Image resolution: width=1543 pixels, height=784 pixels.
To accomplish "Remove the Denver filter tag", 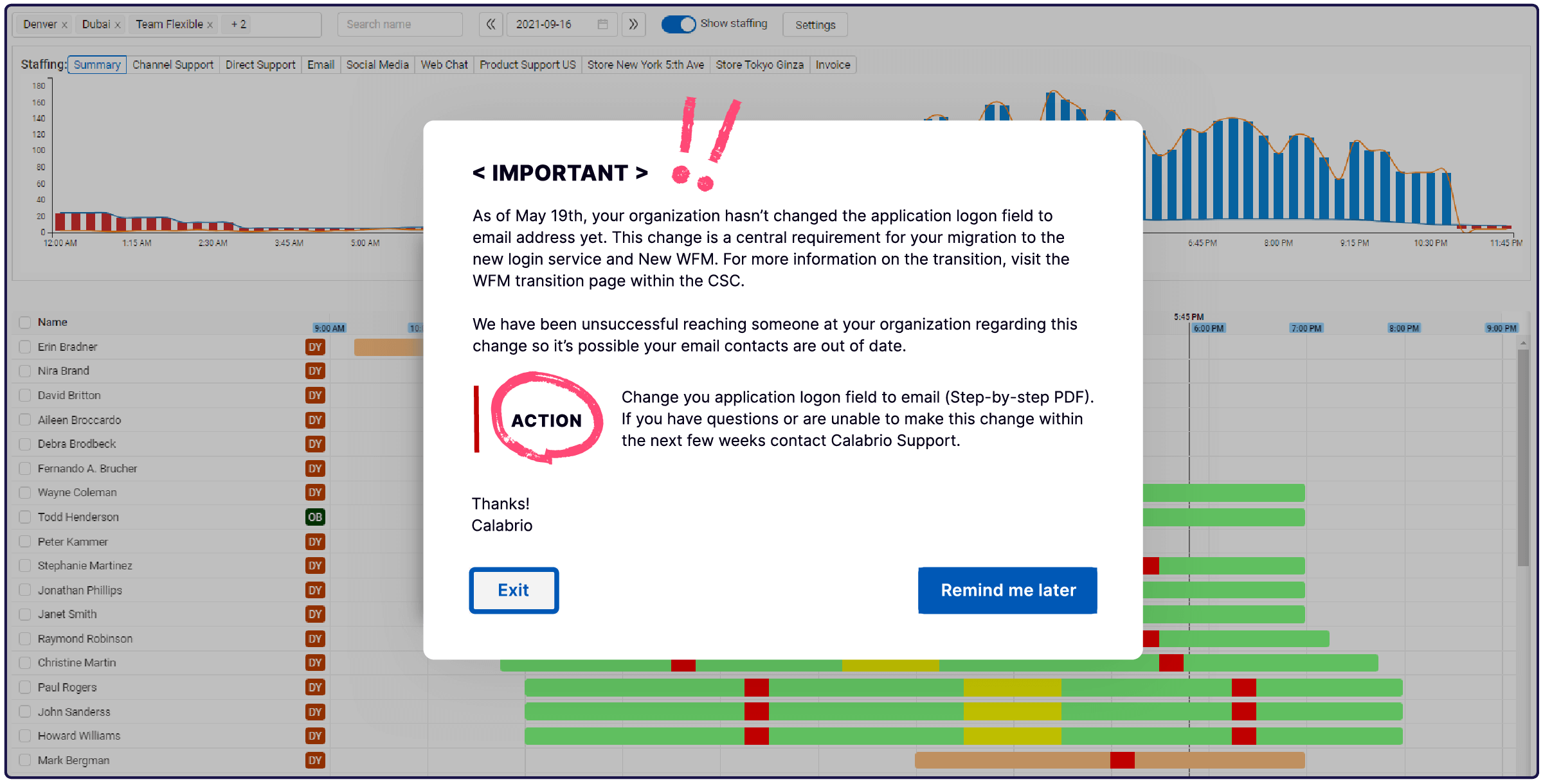I will [x=64, y=25].
